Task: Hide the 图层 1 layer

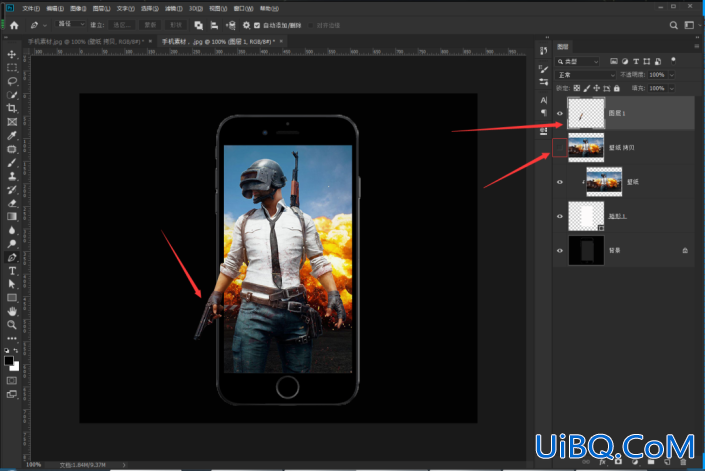Action: pyautogui.click(x=560, y=113)
